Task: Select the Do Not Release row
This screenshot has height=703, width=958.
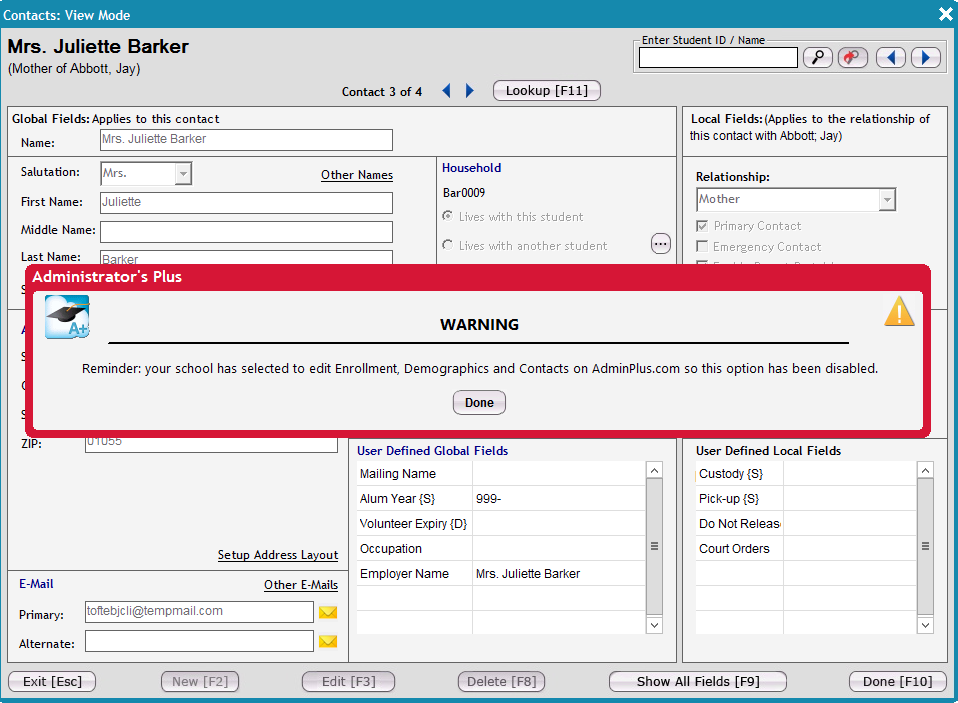Action: 805,523
